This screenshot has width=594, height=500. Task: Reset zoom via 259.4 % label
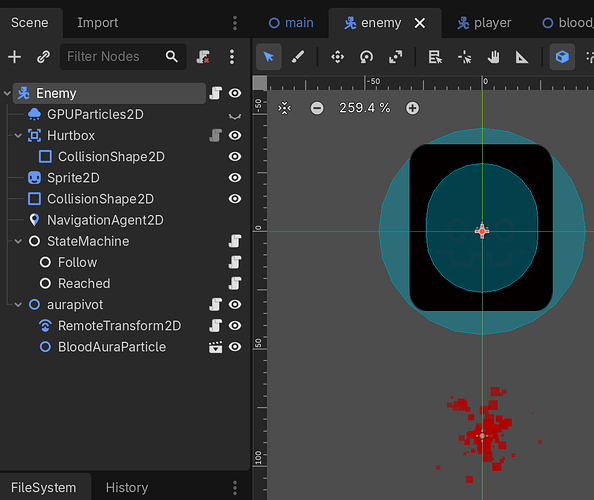click(x=364, y=108)
